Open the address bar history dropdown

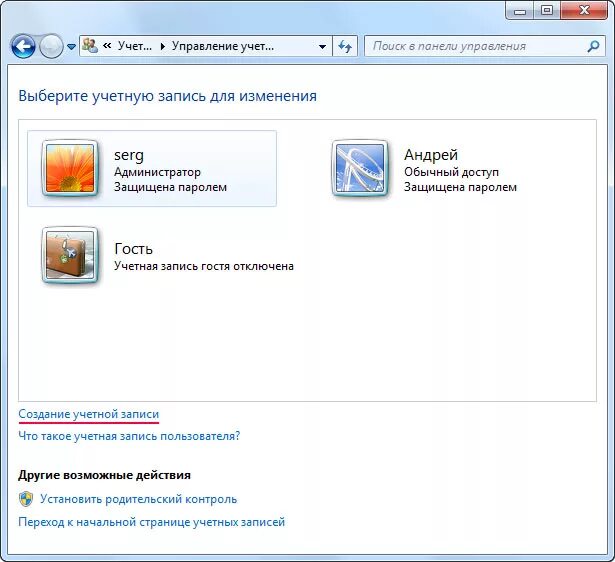322,46
